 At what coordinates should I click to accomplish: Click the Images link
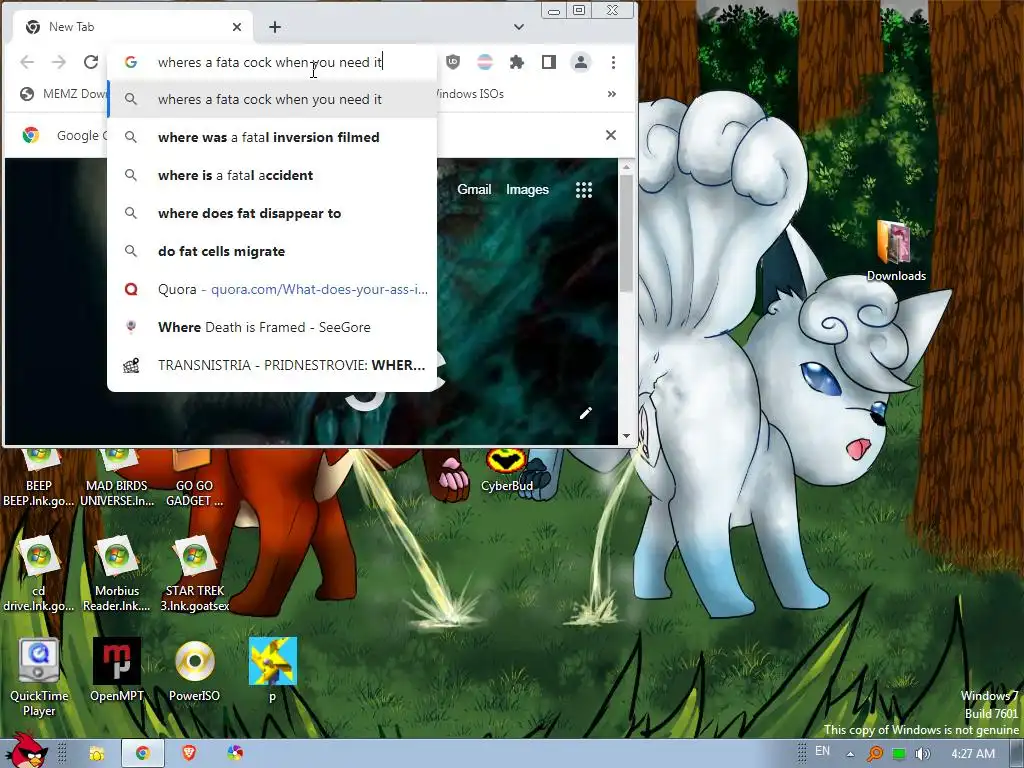pyautogui.click(x=527, y=189)
